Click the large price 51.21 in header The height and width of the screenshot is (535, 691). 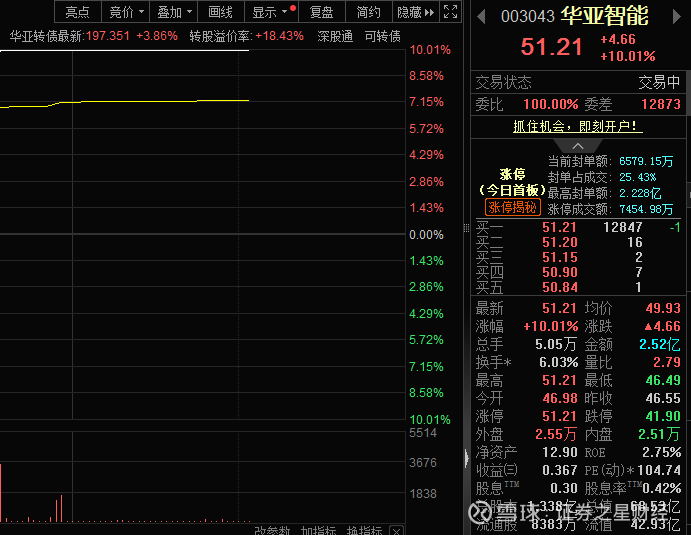coord(551,47)
